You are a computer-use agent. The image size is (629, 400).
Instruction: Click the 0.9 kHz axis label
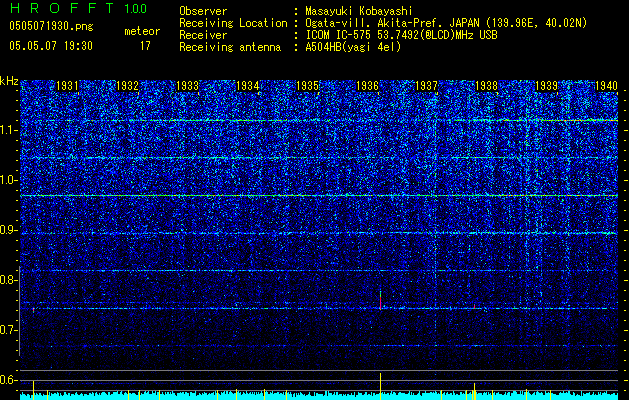point(8,230)
